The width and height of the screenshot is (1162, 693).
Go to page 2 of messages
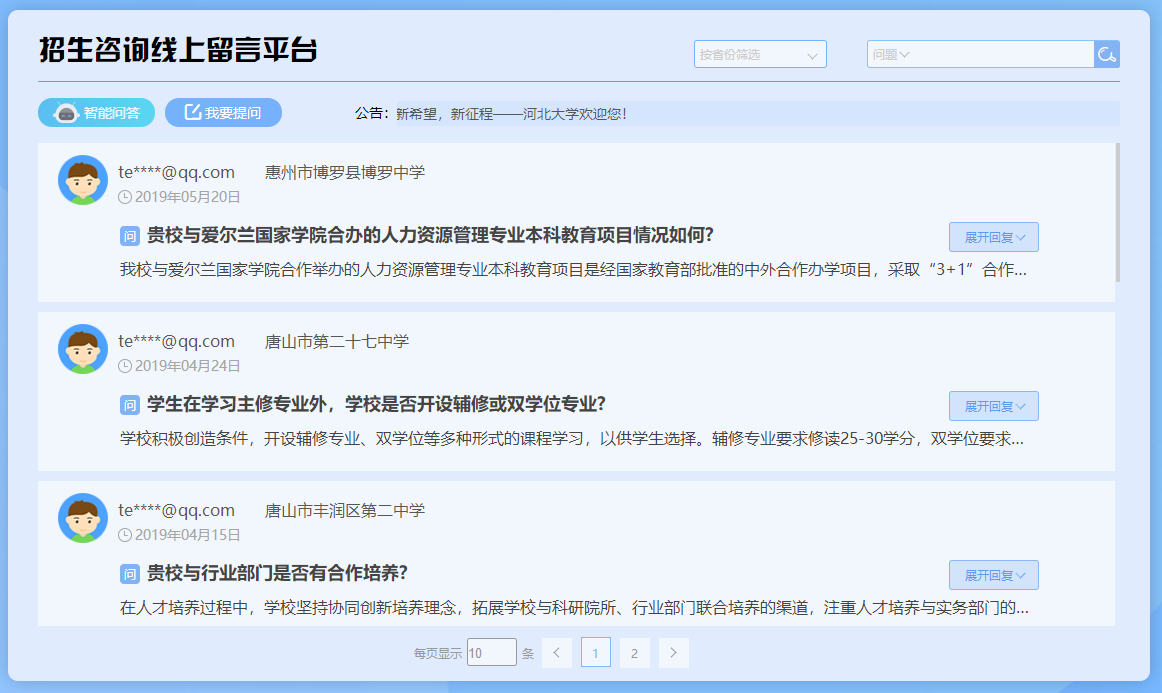[x=634, y=653]
